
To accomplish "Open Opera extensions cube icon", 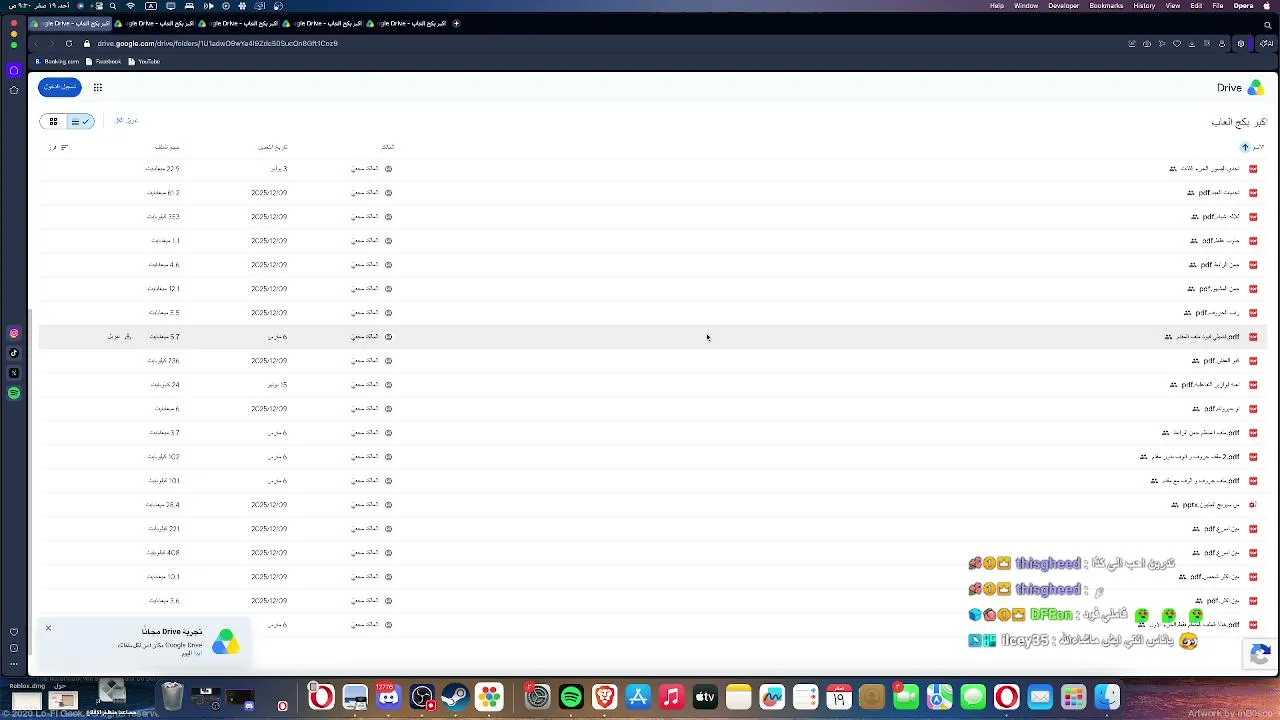I will [x=1241, y=43].
